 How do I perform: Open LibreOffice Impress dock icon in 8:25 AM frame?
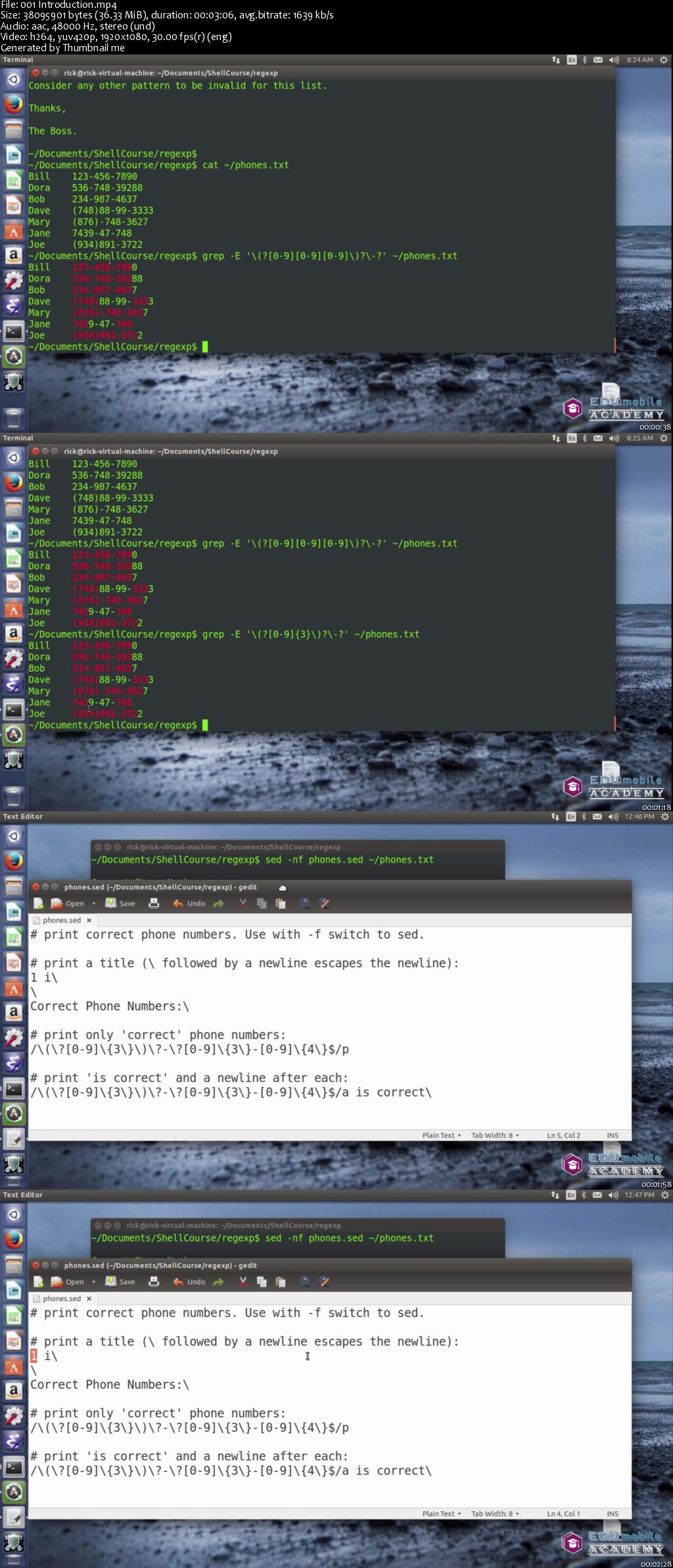point(14,583)
